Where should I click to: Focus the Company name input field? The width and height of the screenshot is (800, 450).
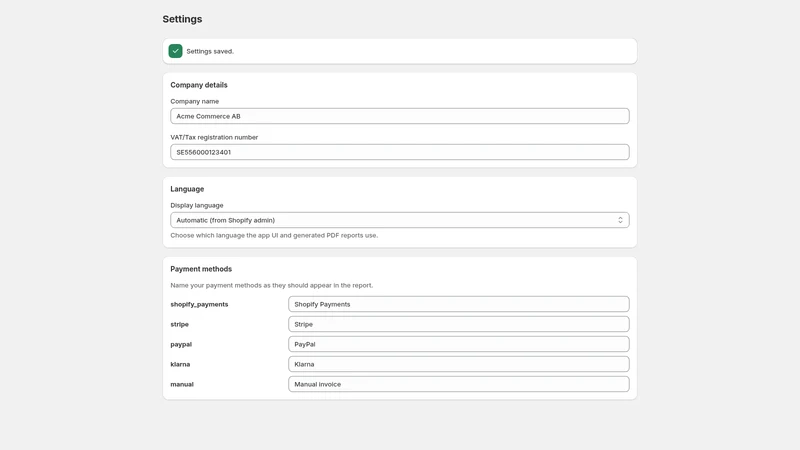(399, 116)
